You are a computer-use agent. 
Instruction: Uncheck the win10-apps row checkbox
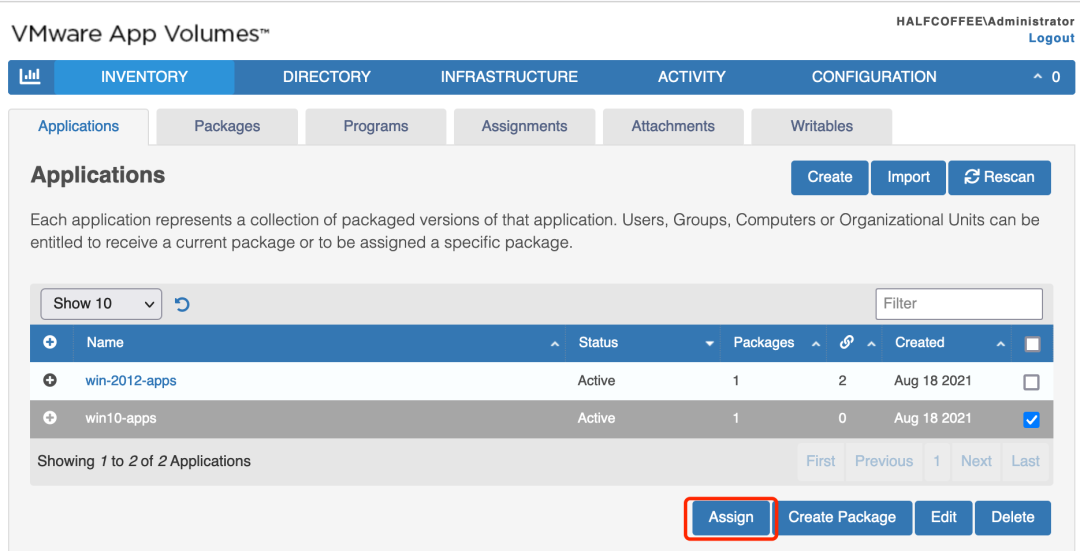click(x=1031, y=419)
